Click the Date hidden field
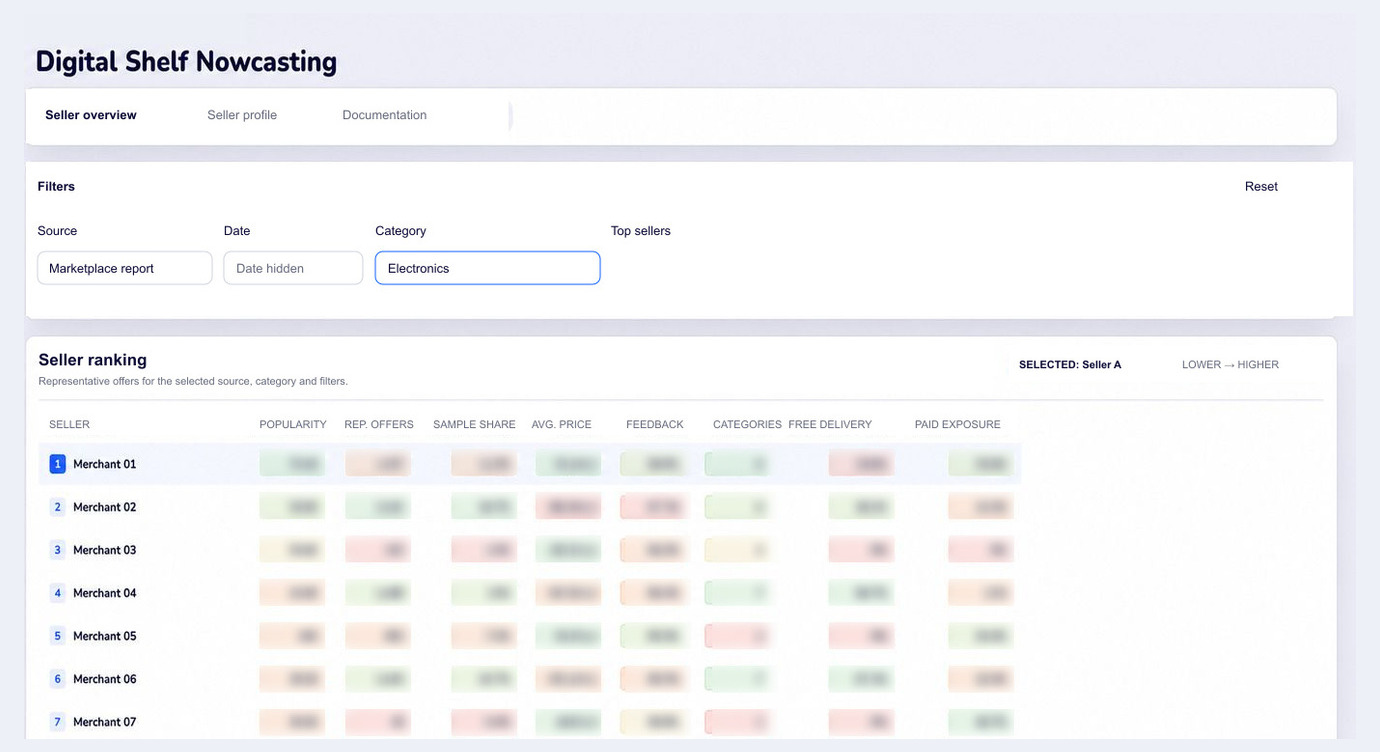This screenshot has height=752, width=1380. (x=293, y=268)
